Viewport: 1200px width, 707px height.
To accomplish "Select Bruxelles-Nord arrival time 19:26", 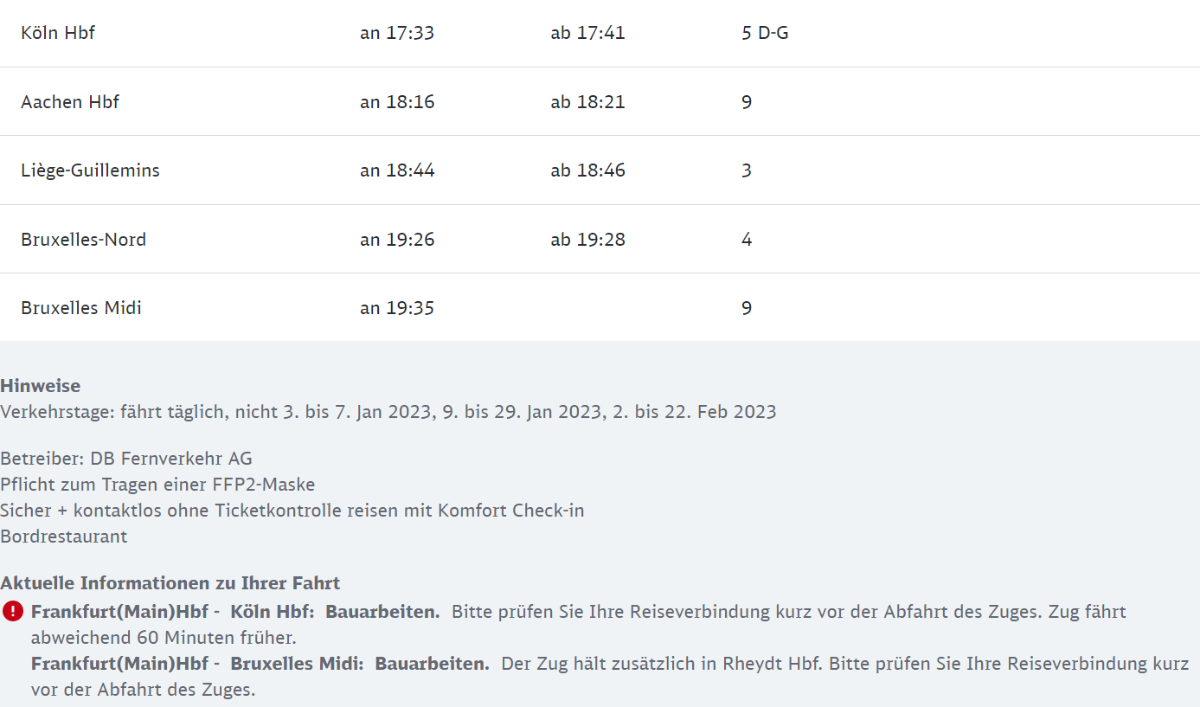I will (x=397, y=240).
